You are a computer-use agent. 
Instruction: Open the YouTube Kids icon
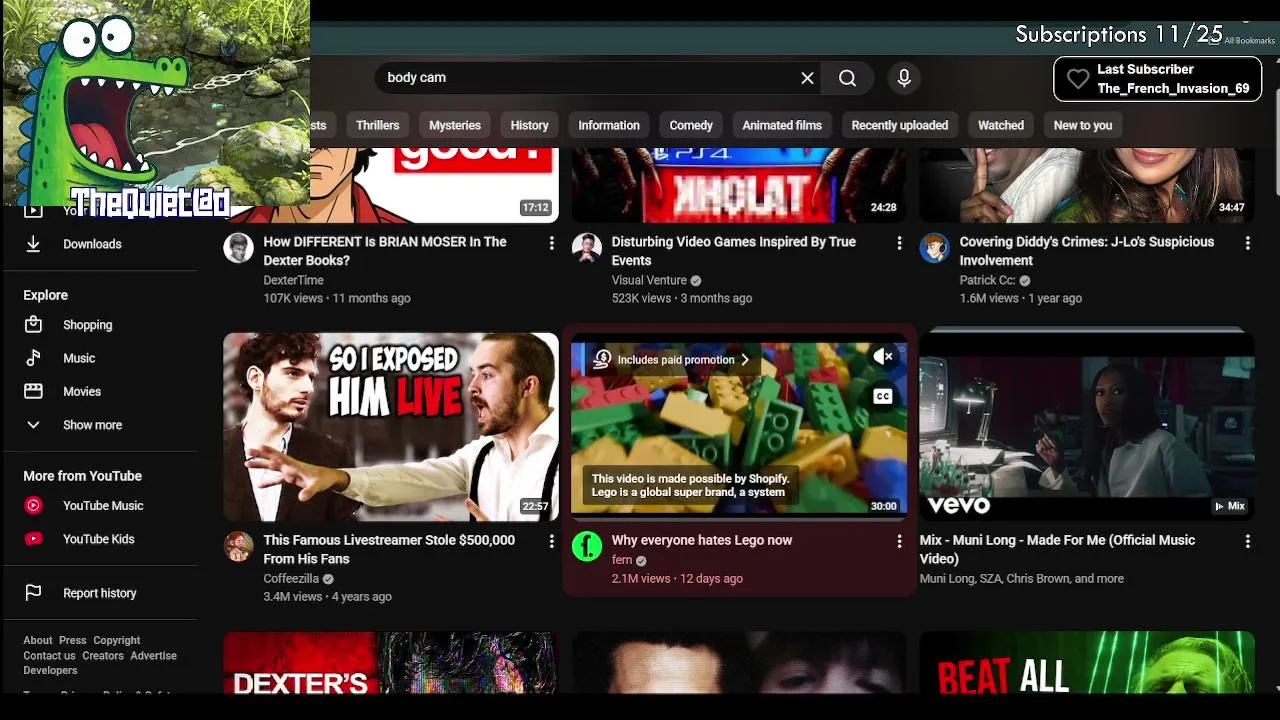[33, 539]
